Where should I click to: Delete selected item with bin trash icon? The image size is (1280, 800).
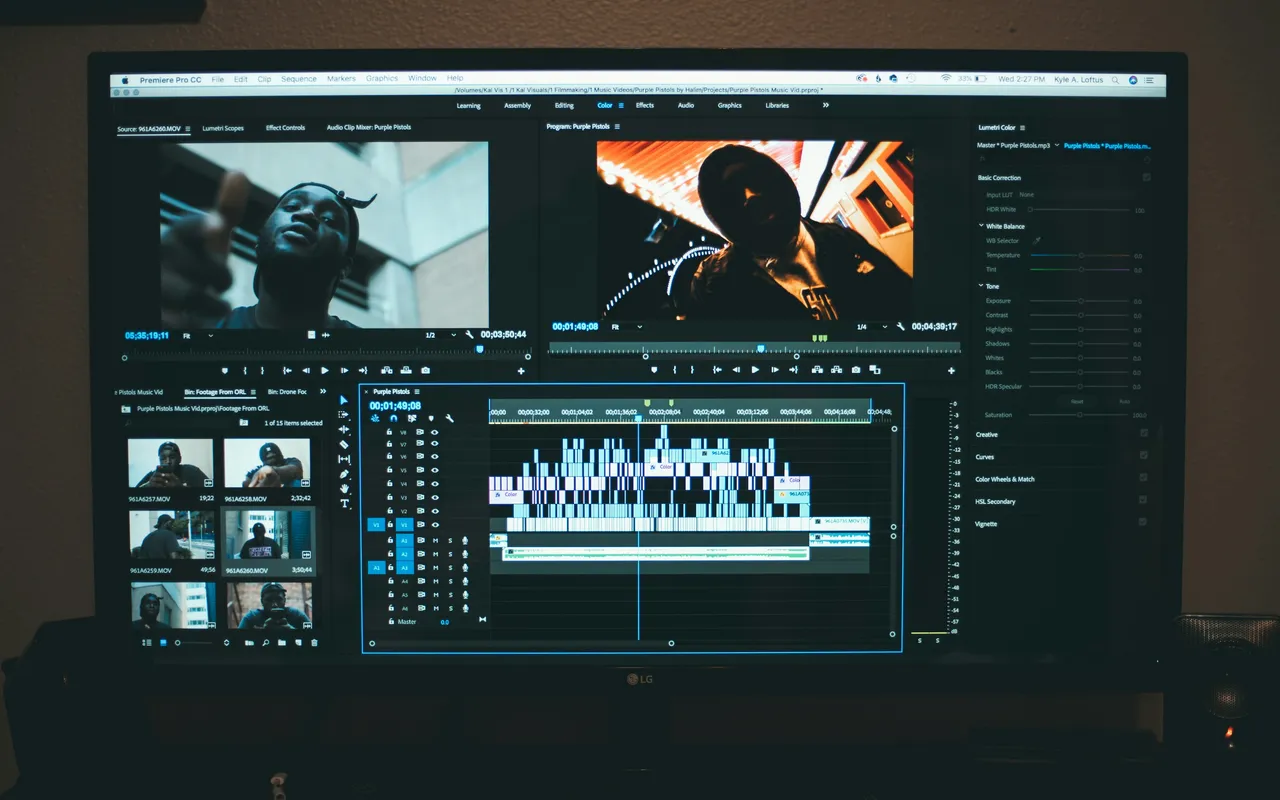point(314,642)
